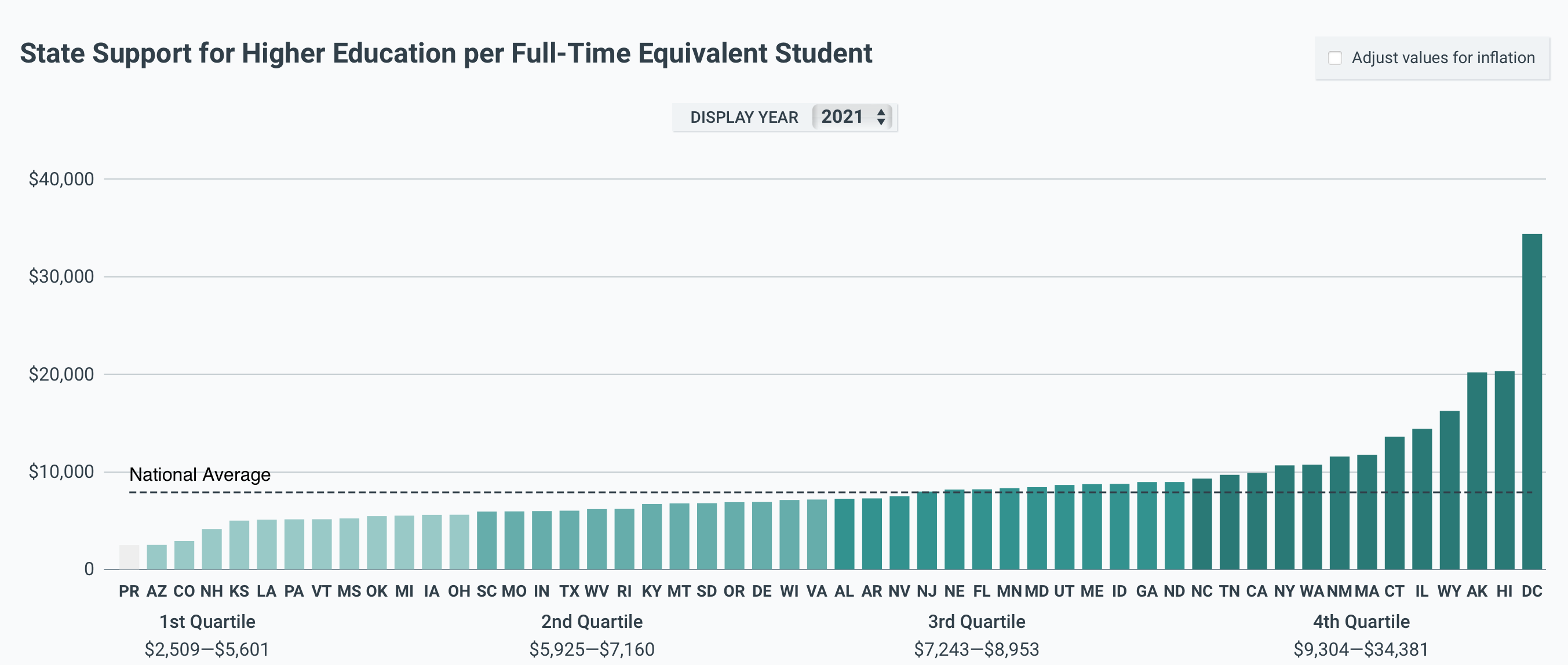Click the Hawaii (HI) bar
Viewport: 1568px width, 665px height.
[x=1504, y=470]
